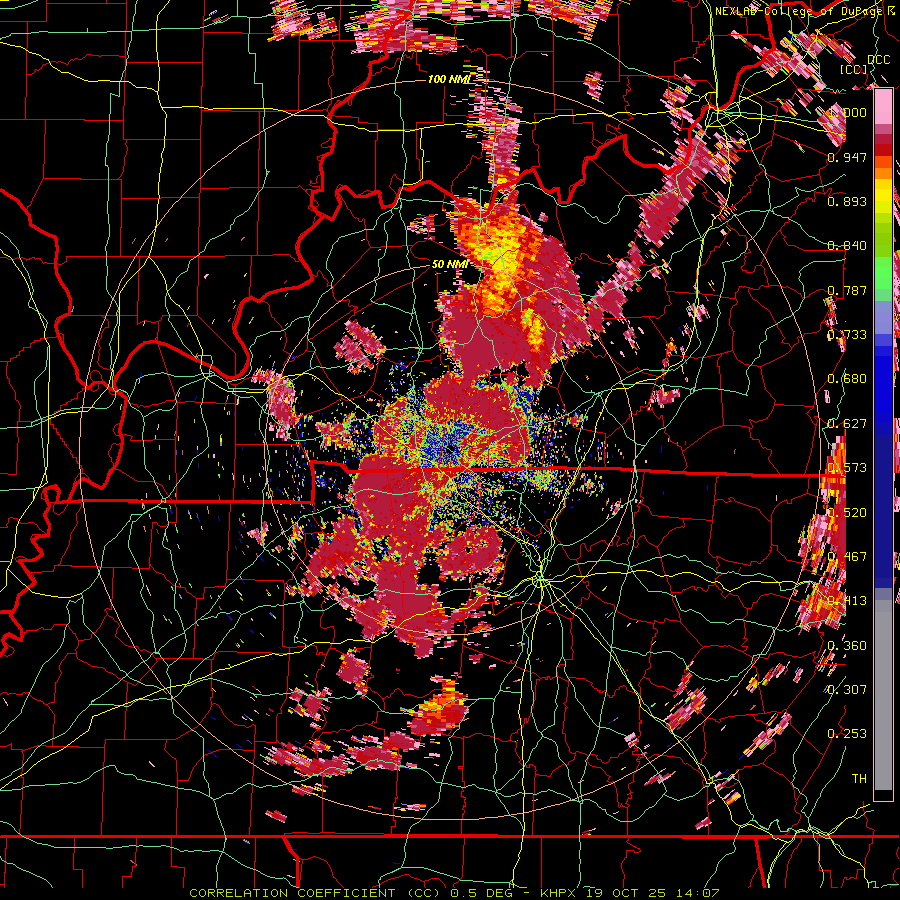
Task: Click the lavender segment of the color bar
Action: (x=883, y=317)
